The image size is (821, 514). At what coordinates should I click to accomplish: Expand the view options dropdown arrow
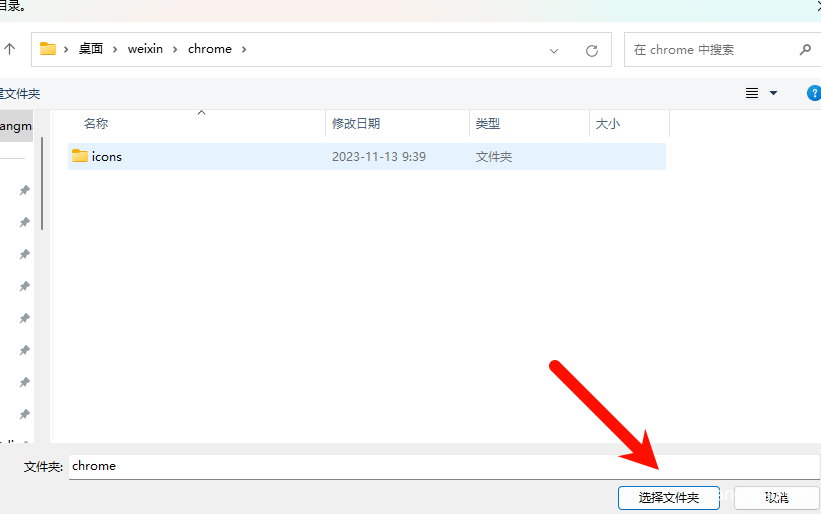(773, 93)
